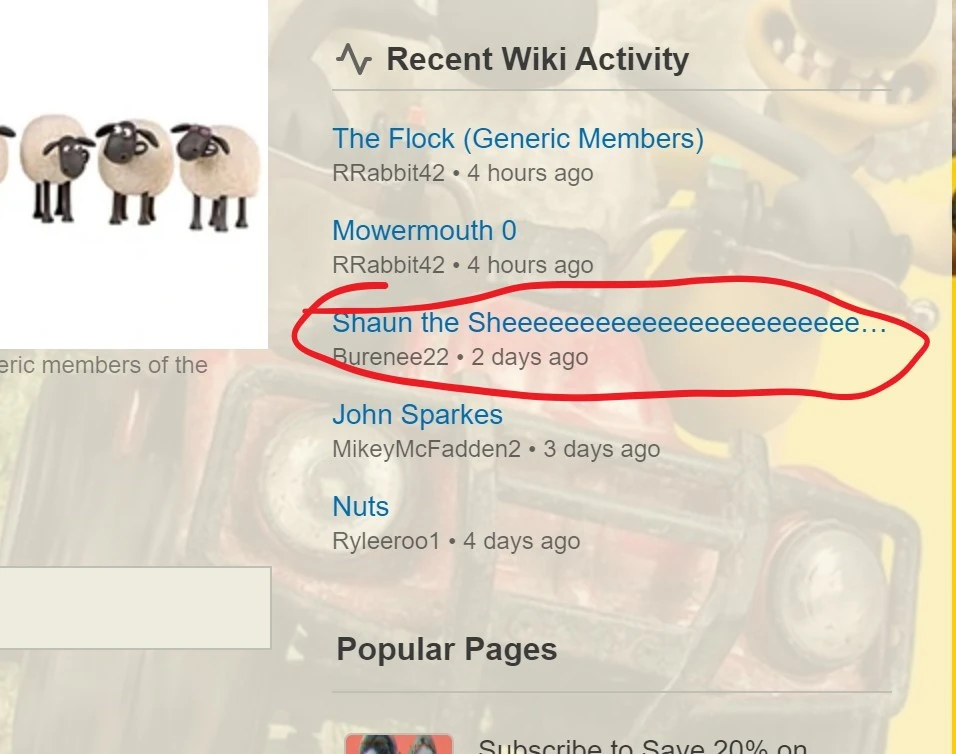Viewport: 956px width, 754px height.
Task: View the MikeyMcFadden2 user profile
Action: 426,449
